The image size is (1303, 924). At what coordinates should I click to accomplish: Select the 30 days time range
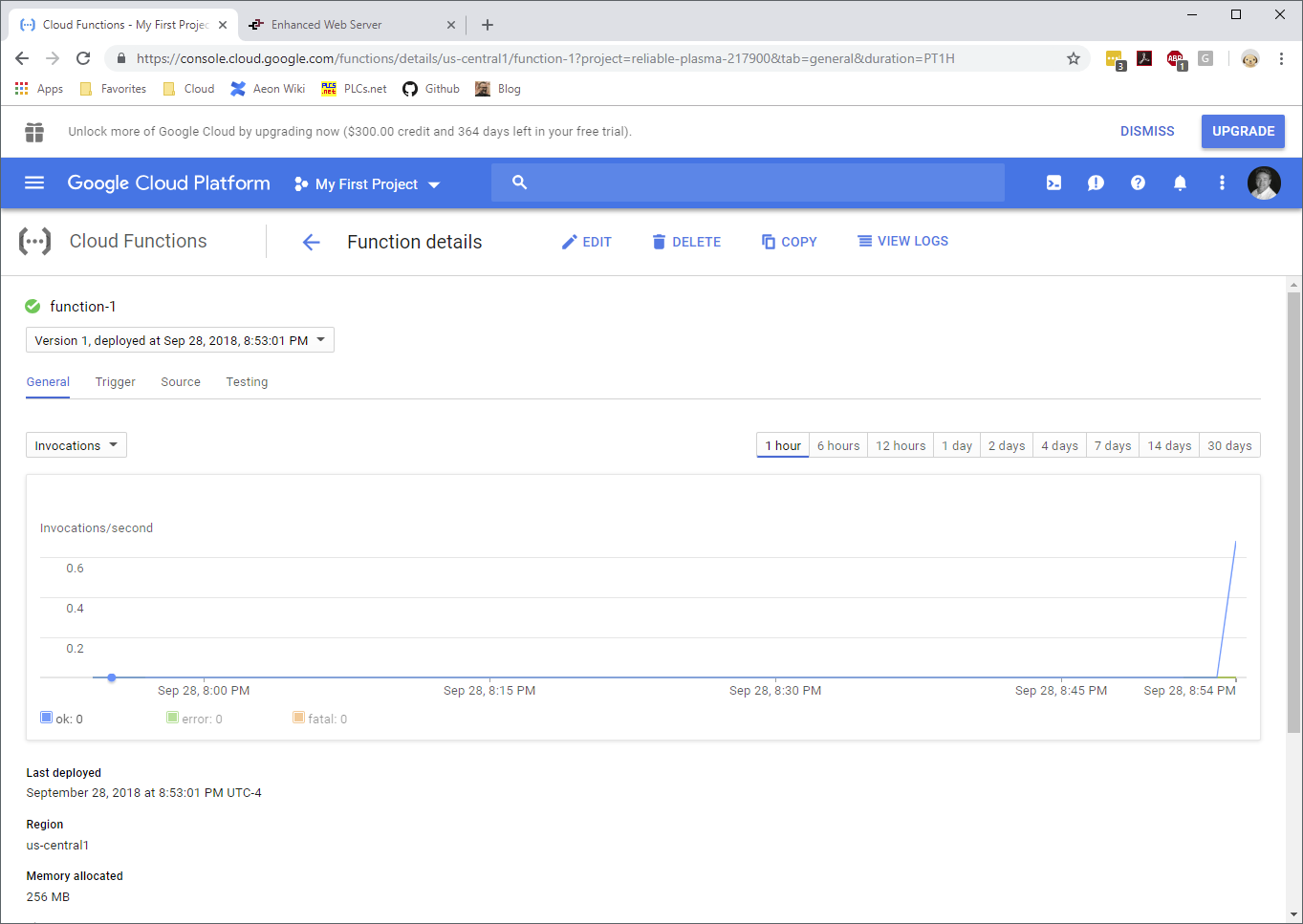[x=1229, y=445]
